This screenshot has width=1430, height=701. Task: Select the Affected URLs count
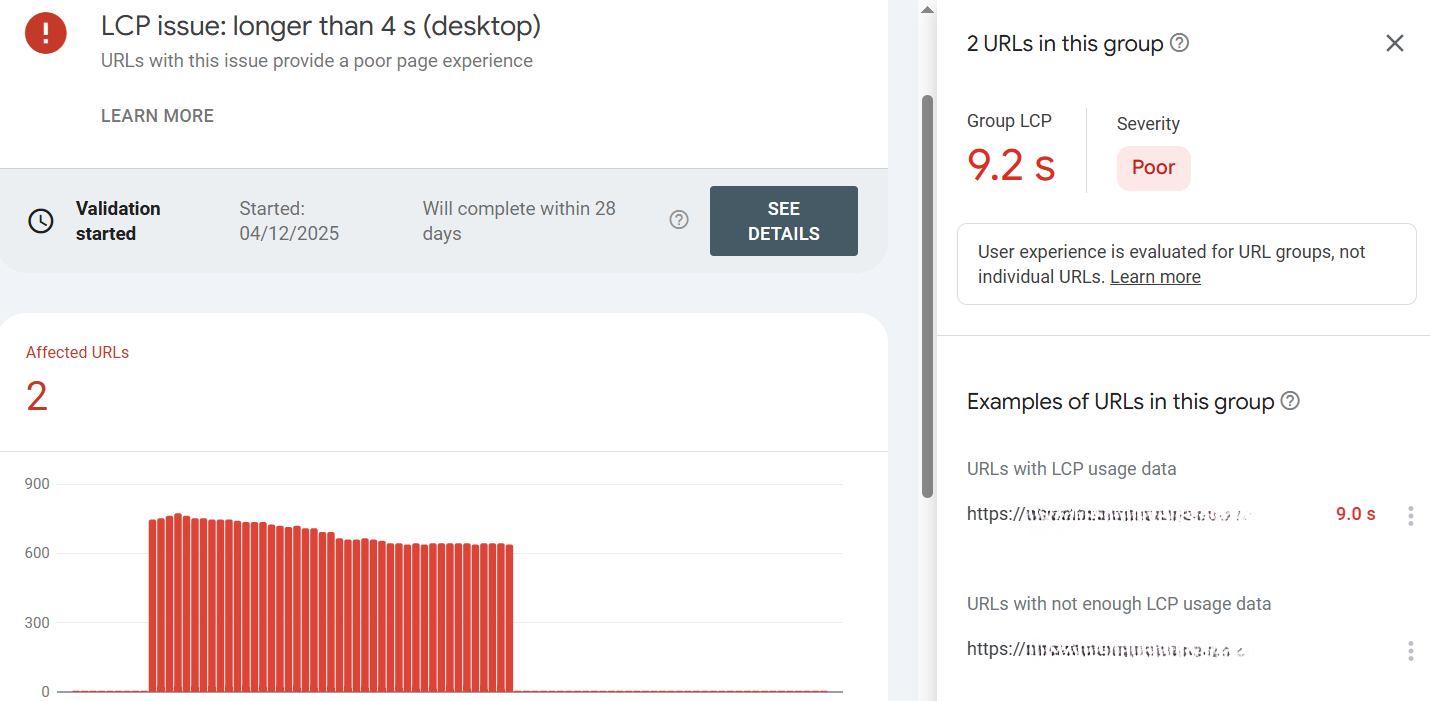(37, 396)
